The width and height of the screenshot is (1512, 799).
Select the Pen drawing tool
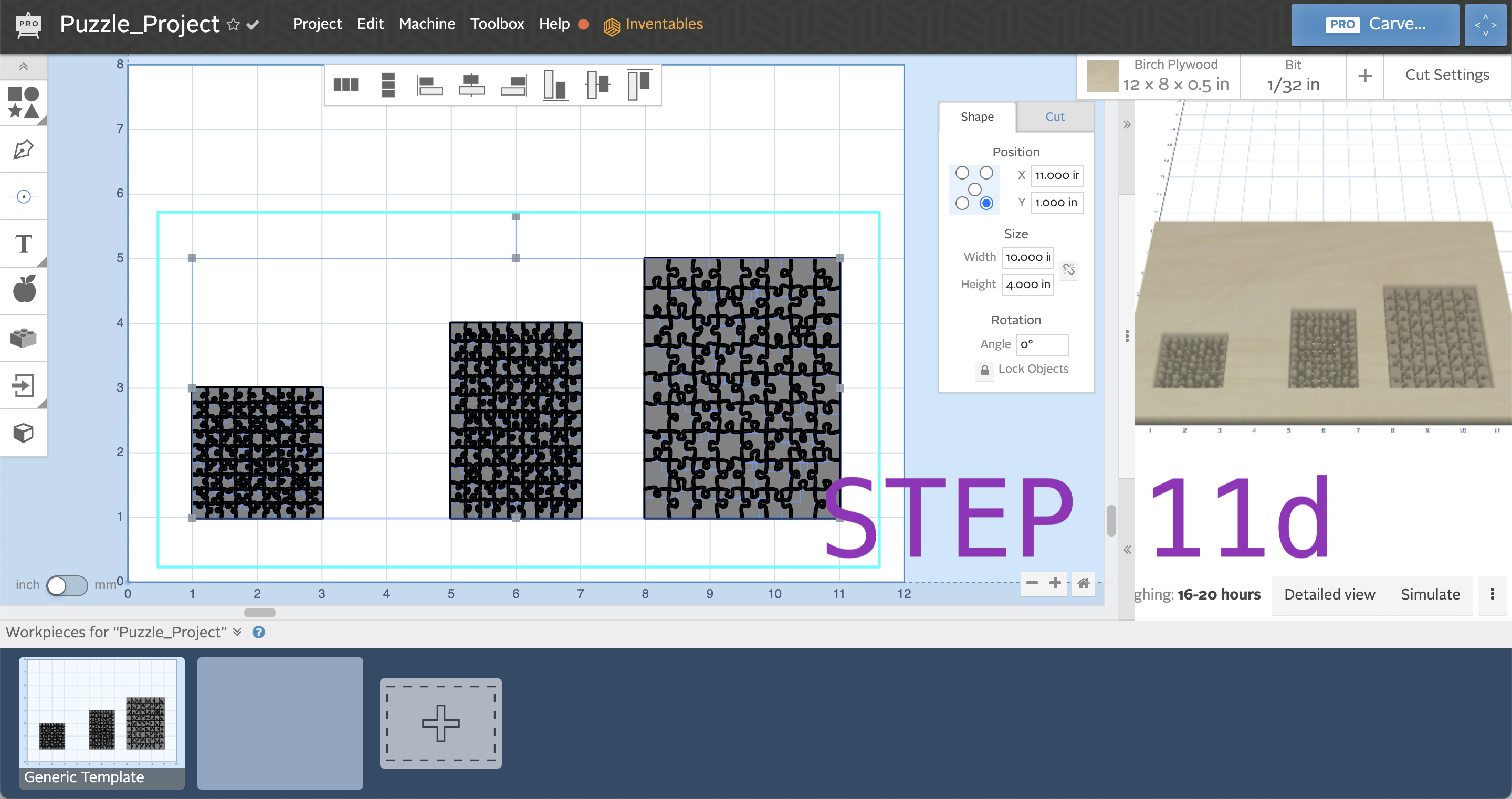24,149
